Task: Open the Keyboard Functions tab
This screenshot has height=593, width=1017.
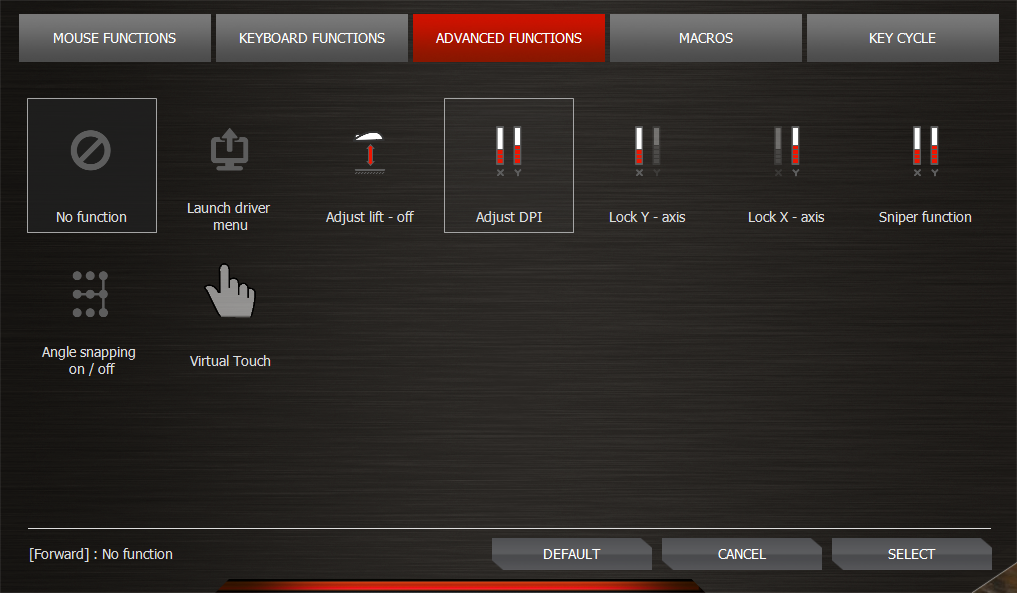Action: pyautogui.click(x=312, y=38)
